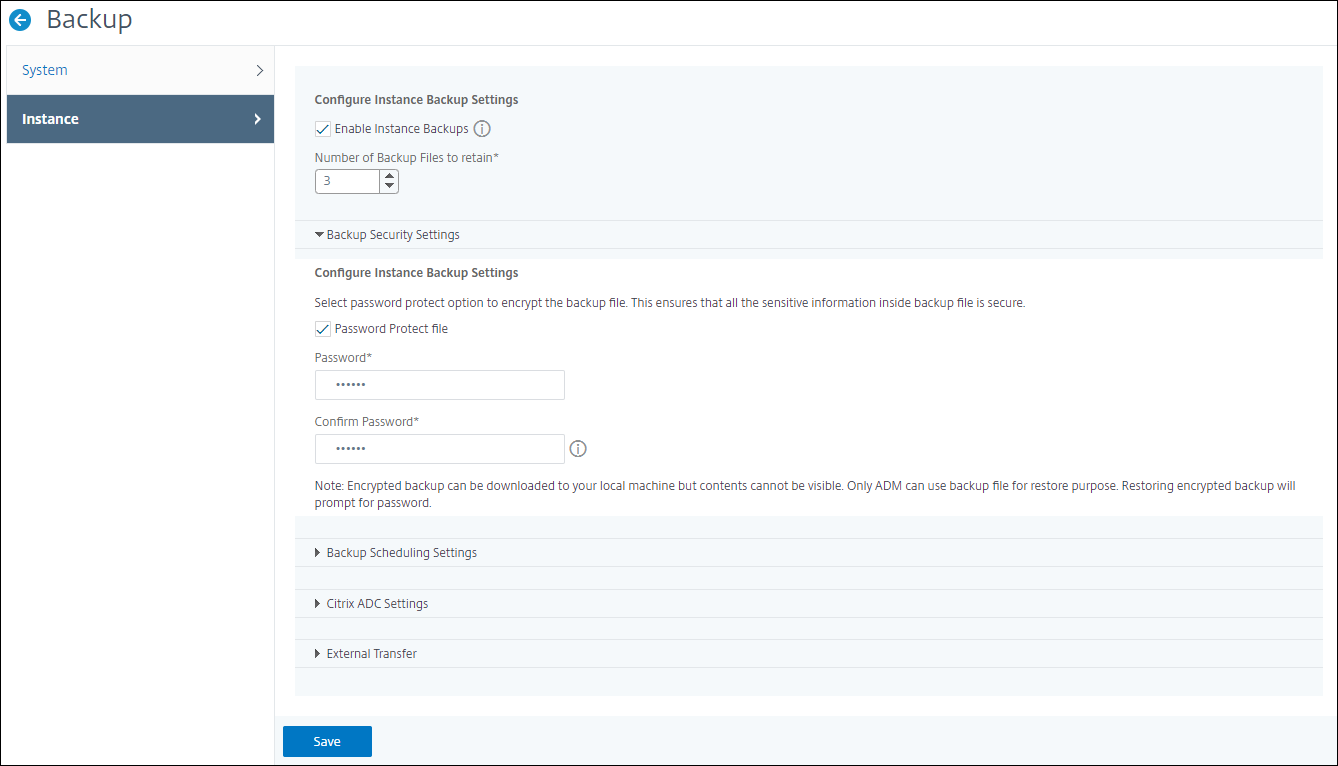Click the Save button
The image size is (1338, 766).
tap(327, 741)
